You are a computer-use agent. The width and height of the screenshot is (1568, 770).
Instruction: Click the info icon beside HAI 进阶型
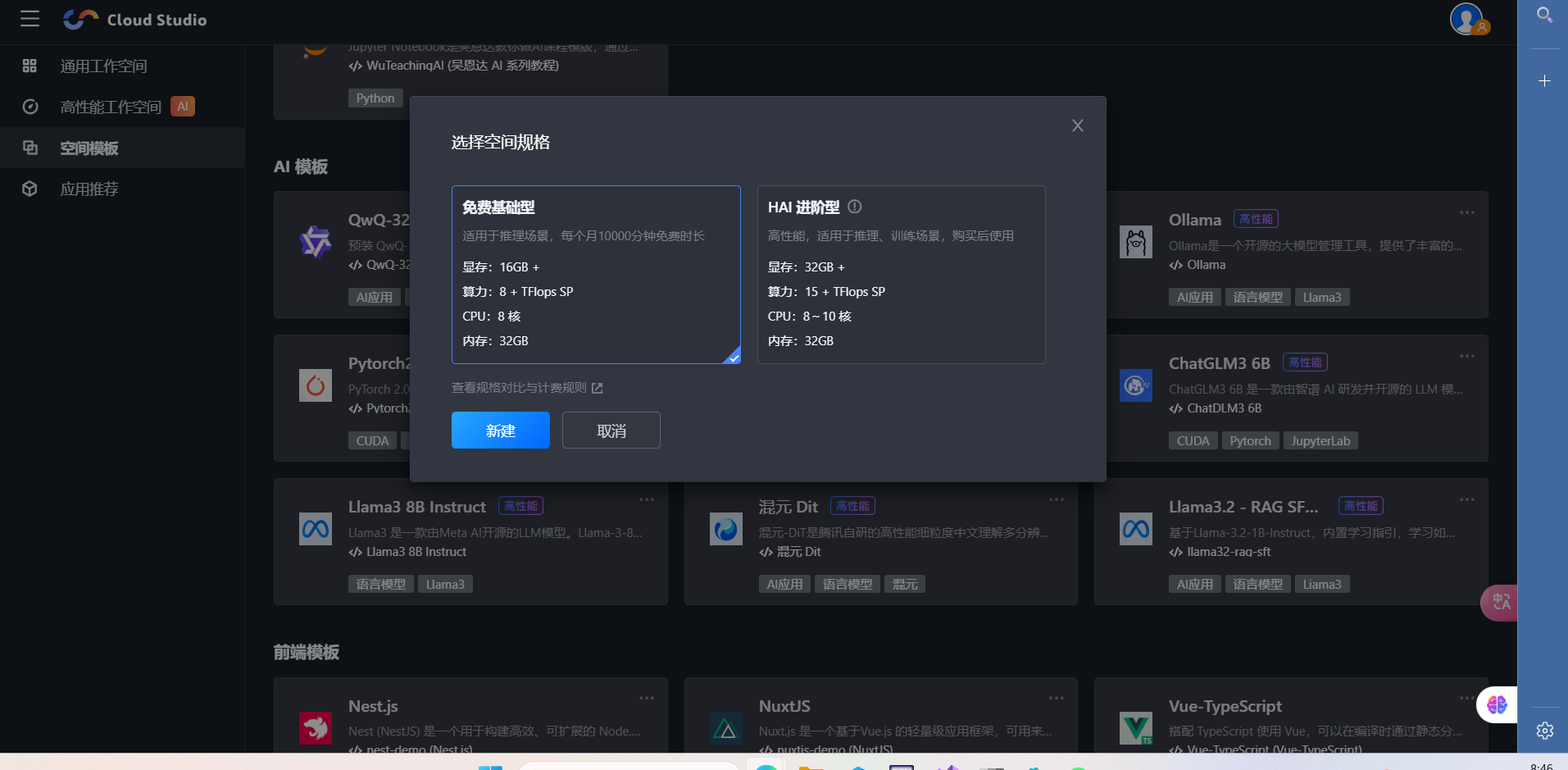[854, 207]
